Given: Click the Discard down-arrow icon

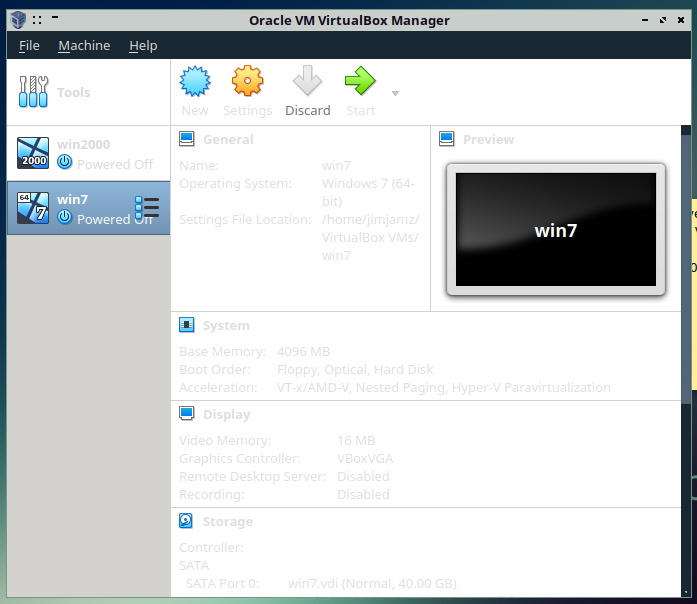Looking at the screenshot, I should (307, 80).
